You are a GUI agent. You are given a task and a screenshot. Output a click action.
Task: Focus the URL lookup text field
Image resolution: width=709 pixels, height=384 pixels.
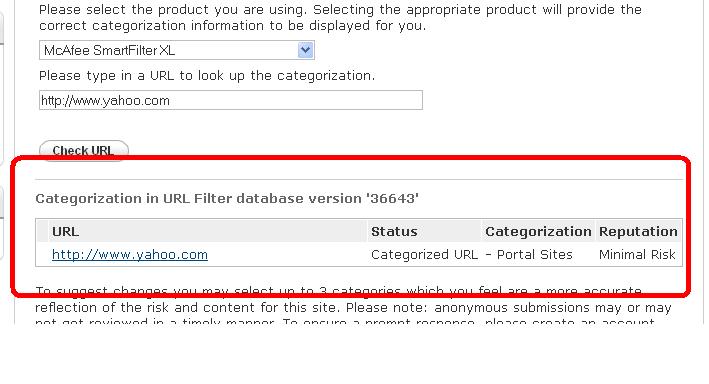click(x=231, y=100)
